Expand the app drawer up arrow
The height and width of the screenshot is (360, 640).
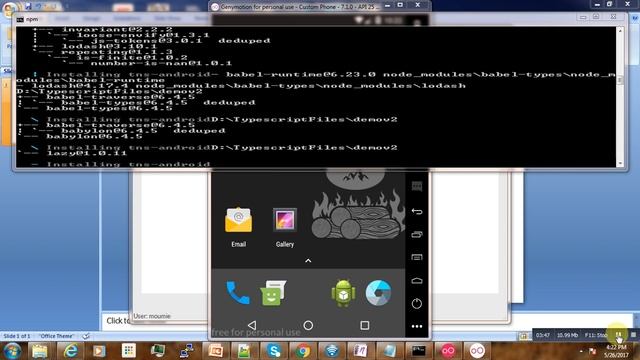pyautogui.click(x=308, y=260)
